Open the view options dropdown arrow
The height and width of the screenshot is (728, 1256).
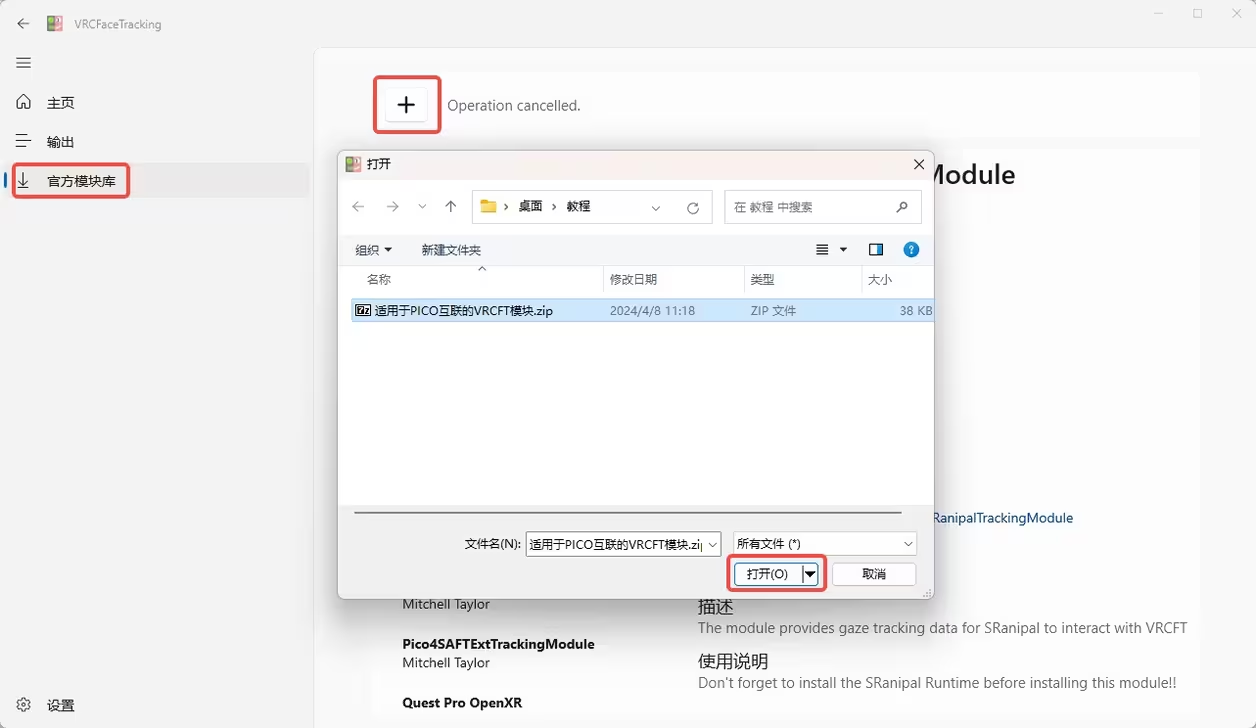pos(843,250)
